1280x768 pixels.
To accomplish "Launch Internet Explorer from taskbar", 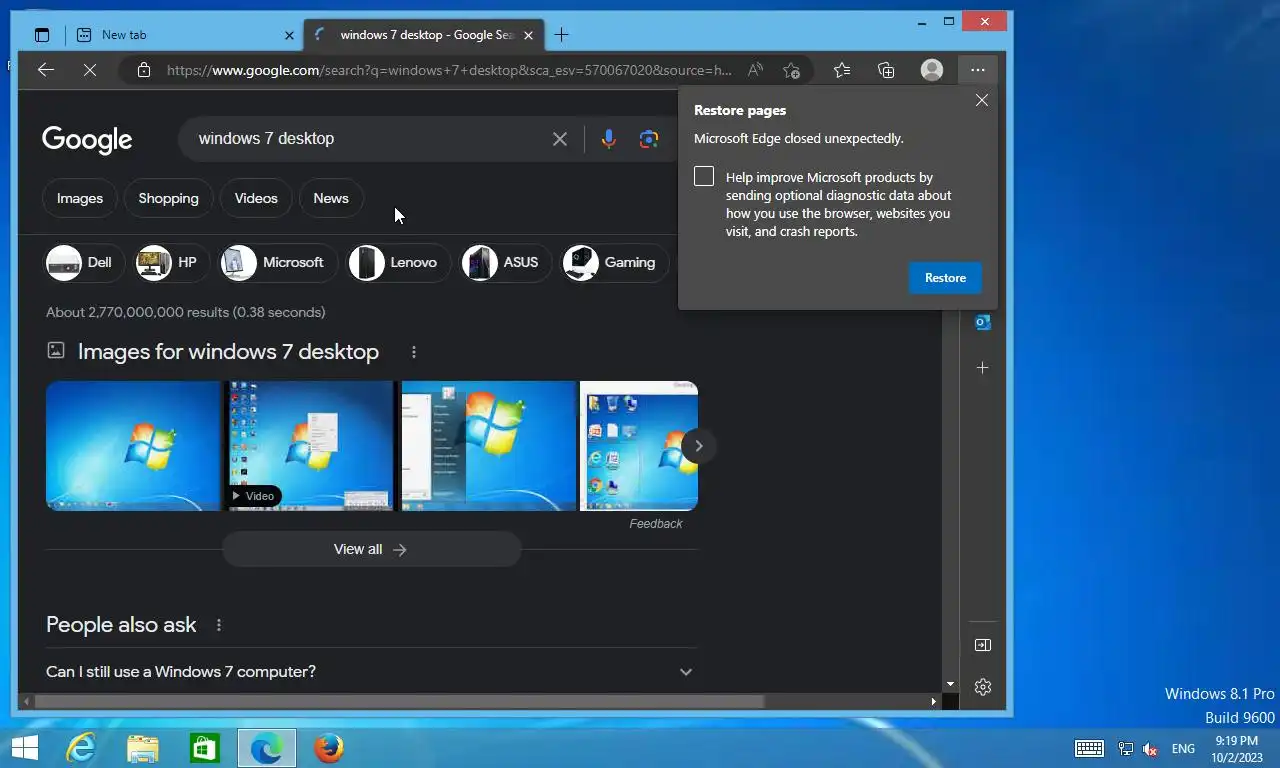I will (81, 748).
